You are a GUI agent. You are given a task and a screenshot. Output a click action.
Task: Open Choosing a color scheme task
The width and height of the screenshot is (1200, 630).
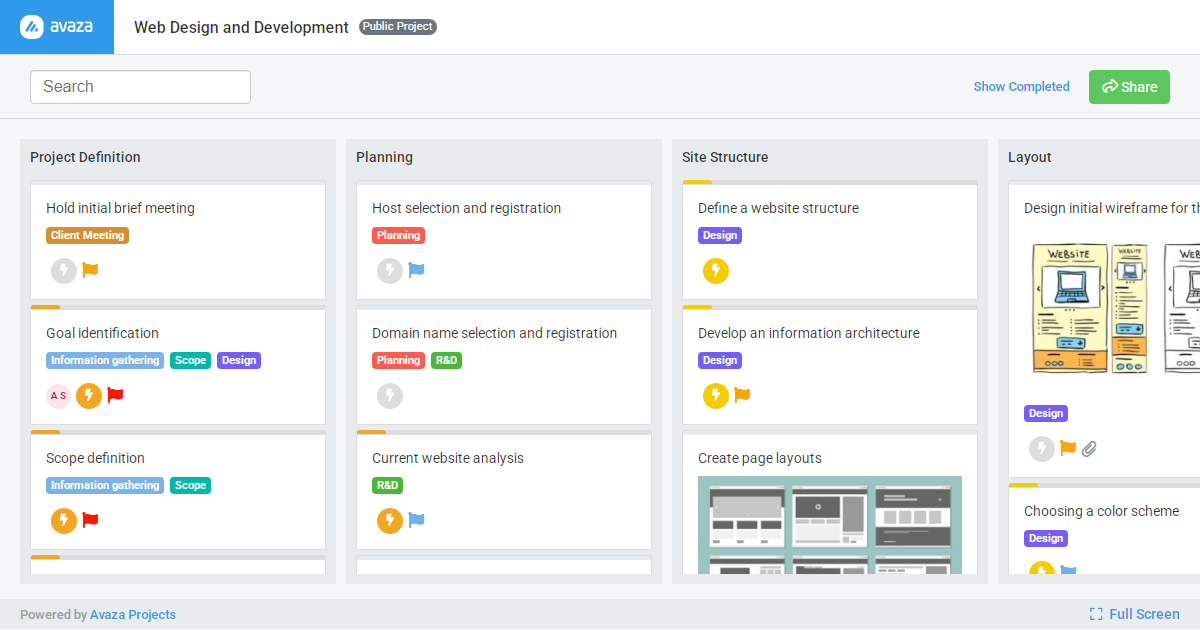tap(1101, 511)
